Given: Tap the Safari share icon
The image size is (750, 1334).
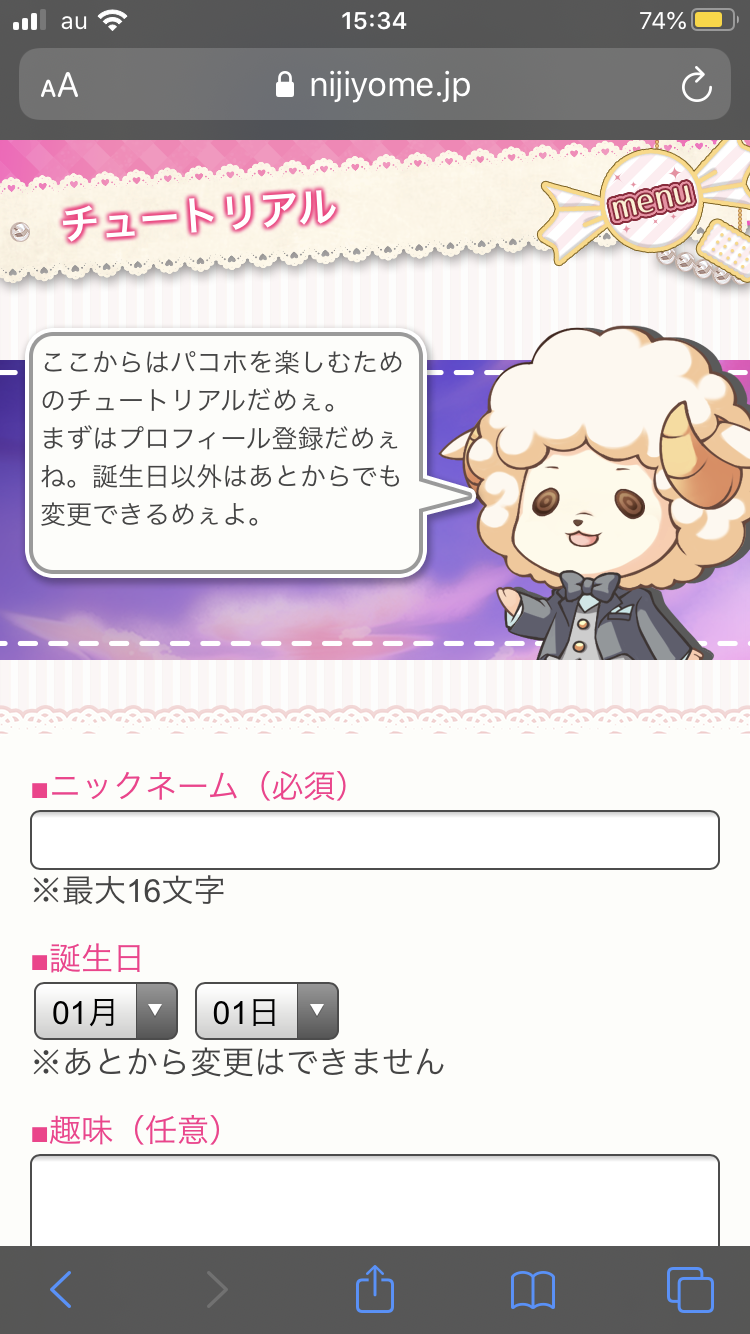Looking at the screenshot, I should click(375, 1288).
